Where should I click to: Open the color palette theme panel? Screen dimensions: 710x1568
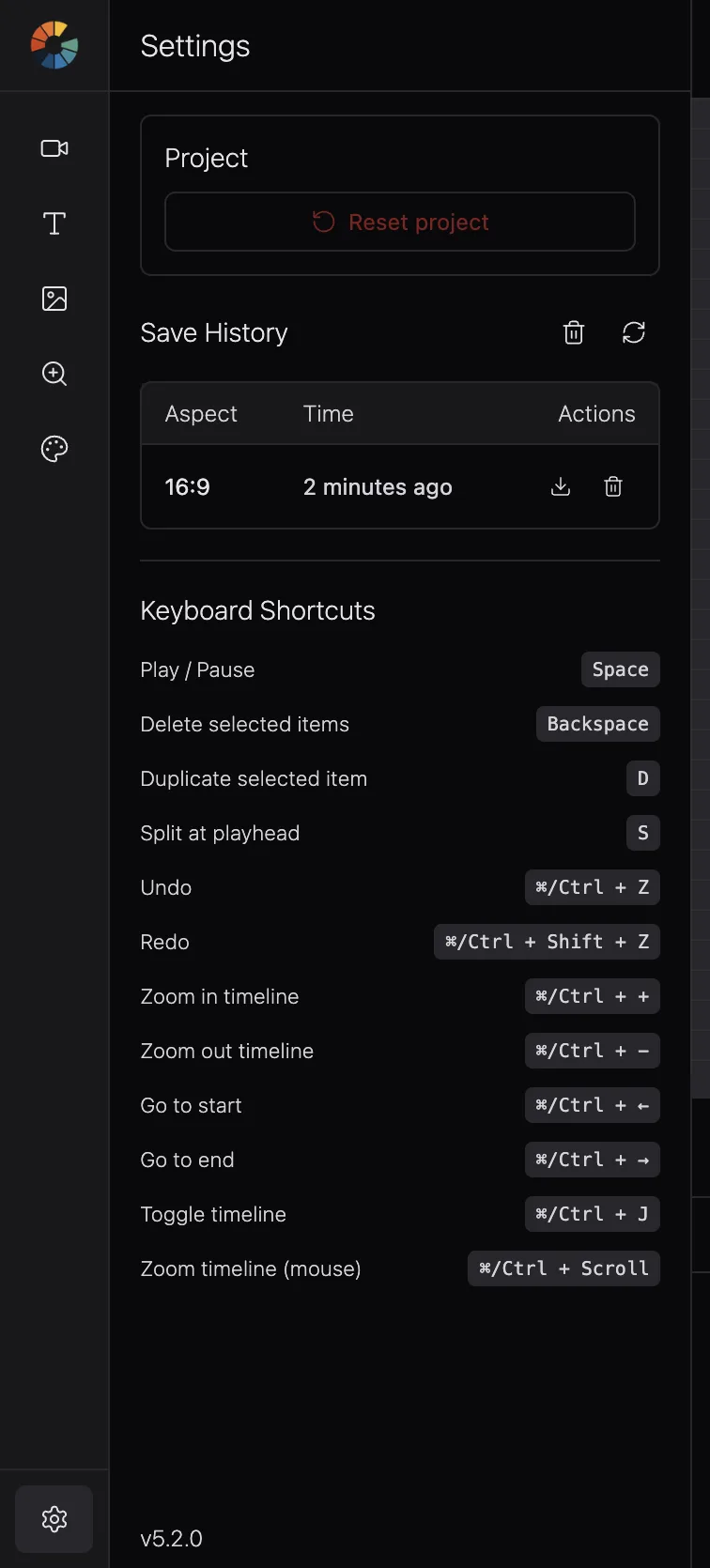point(54,449)
